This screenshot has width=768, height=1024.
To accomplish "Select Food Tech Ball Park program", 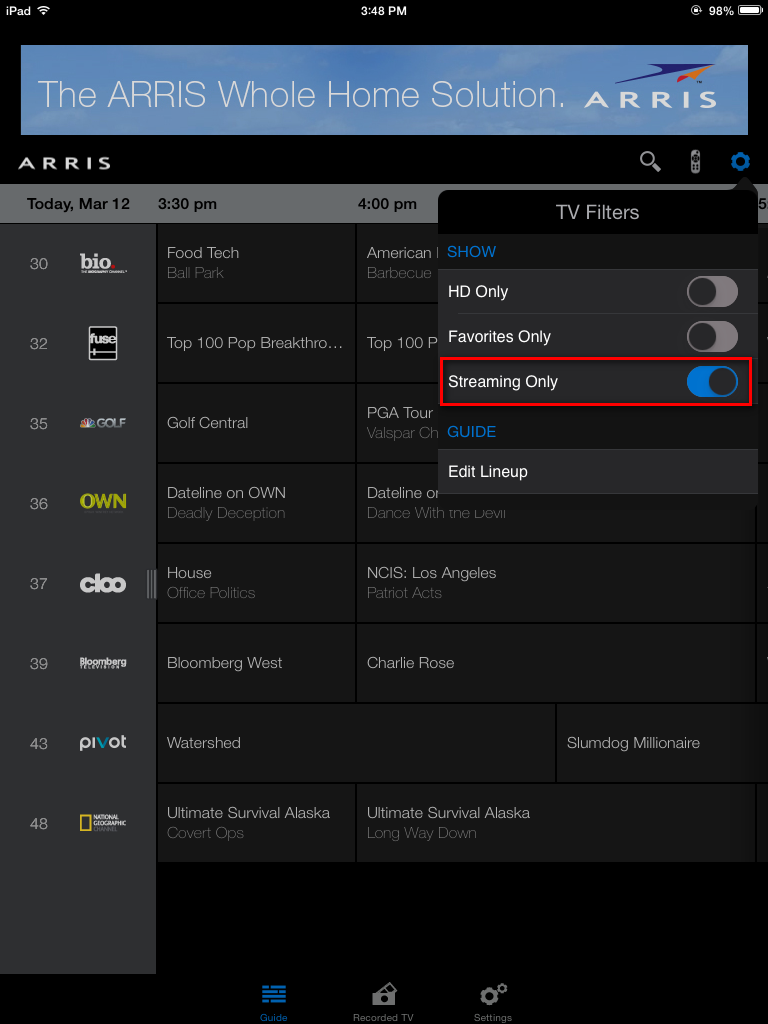I will (x=257, y=263).
